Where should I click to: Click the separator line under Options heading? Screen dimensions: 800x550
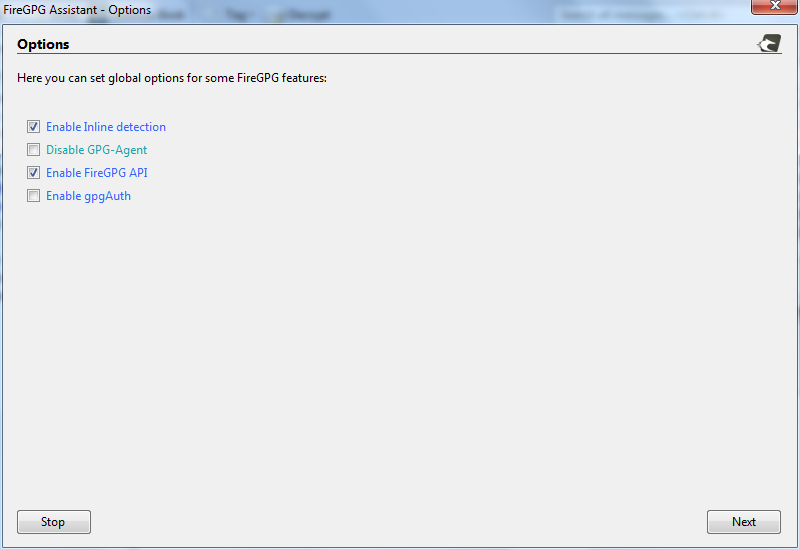400,54
